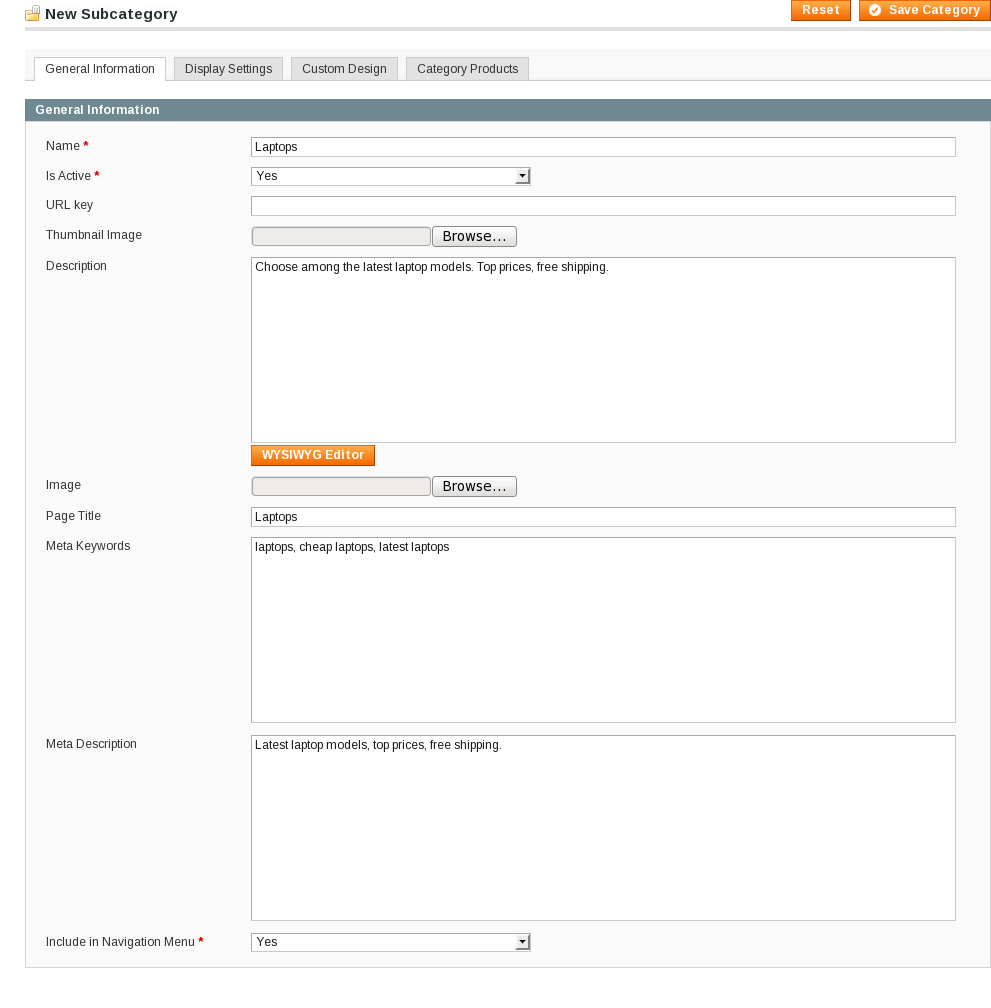Save the category with Save Category button
This screenshot has width=991, height=1008.
coord(924,10)
